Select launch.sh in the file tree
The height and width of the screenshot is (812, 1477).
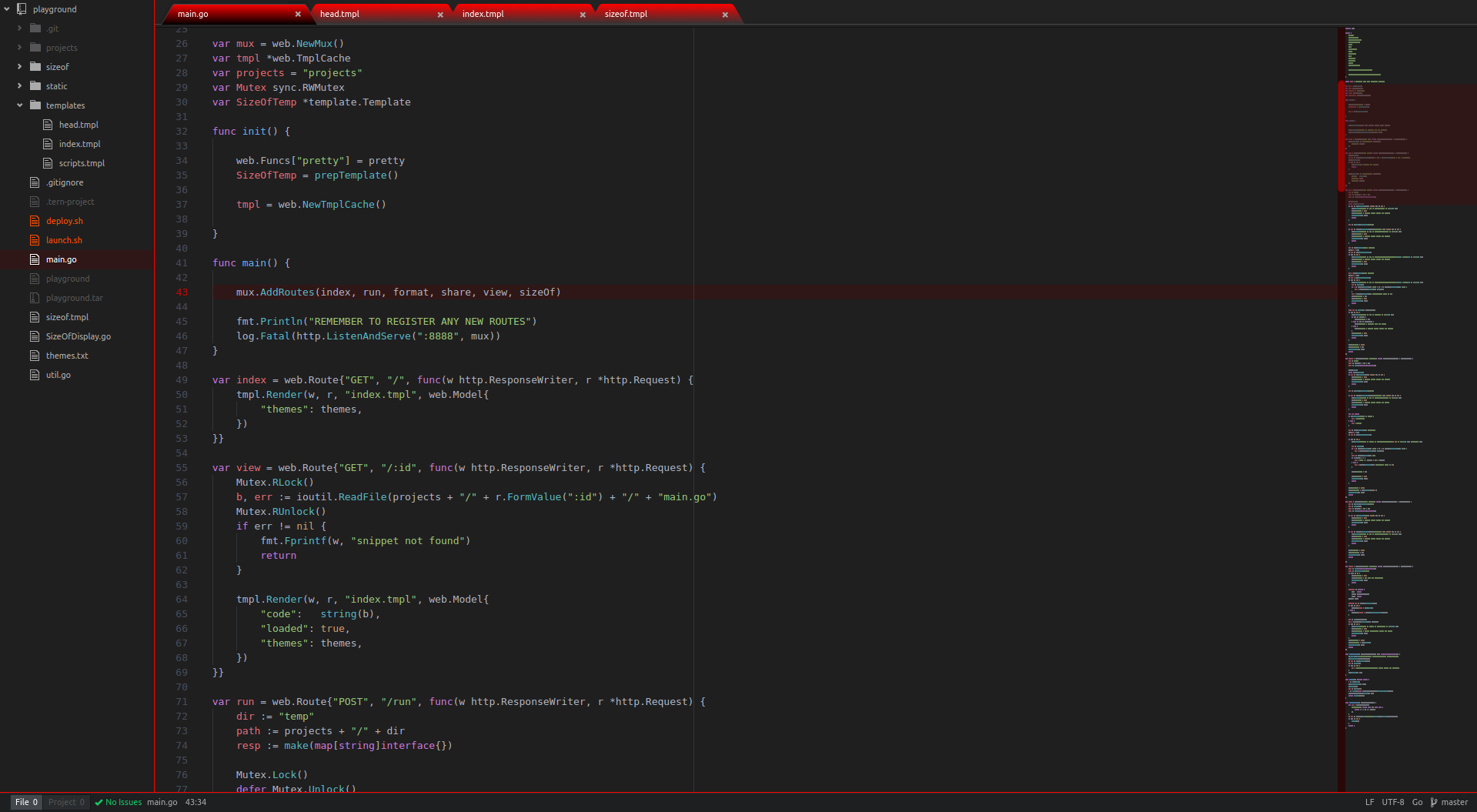[x=64, y=240]
